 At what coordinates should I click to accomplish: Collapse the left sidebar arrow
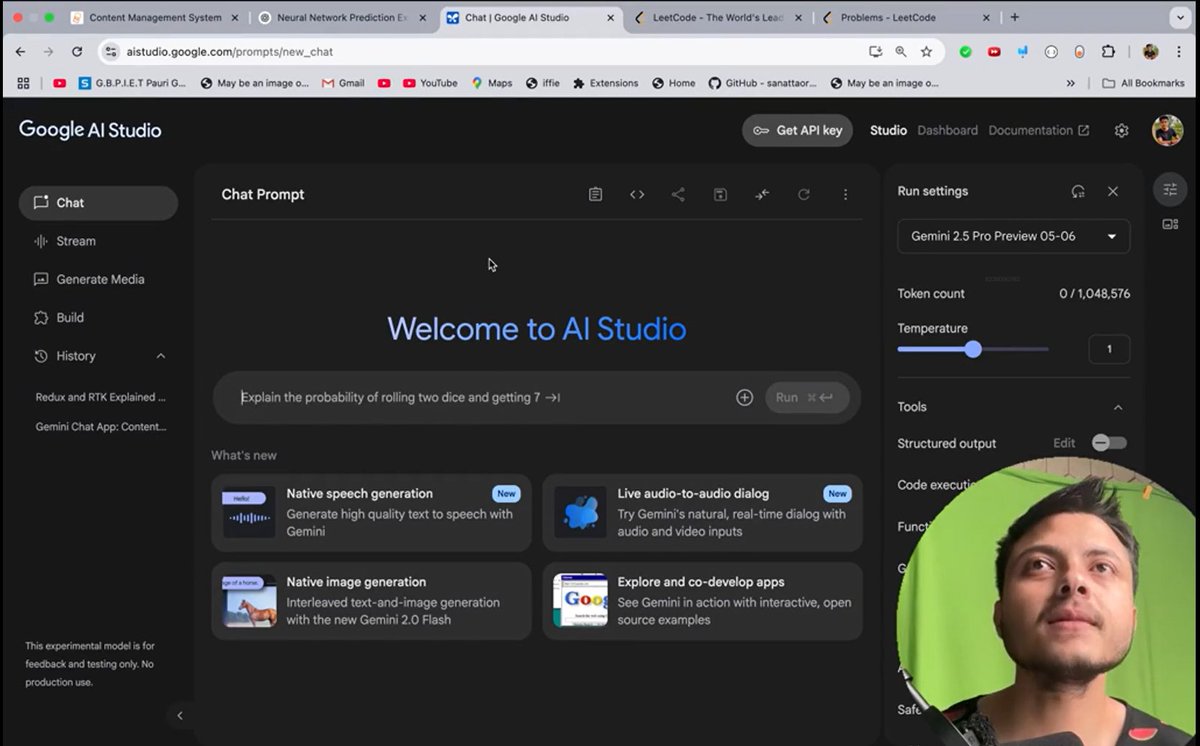[180, 715]
